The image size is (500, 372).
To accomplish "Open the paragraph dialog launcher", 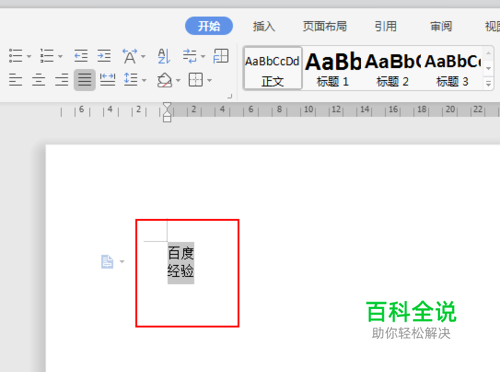I will 230,96.
